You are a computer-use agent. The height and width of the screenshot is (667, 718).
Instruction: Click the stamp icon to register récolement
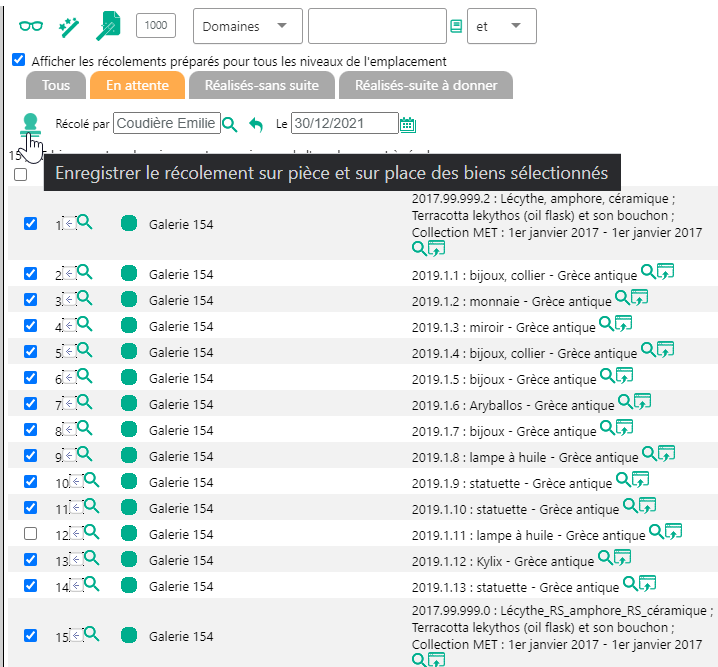pyautogui.click(x=30, y=125)
